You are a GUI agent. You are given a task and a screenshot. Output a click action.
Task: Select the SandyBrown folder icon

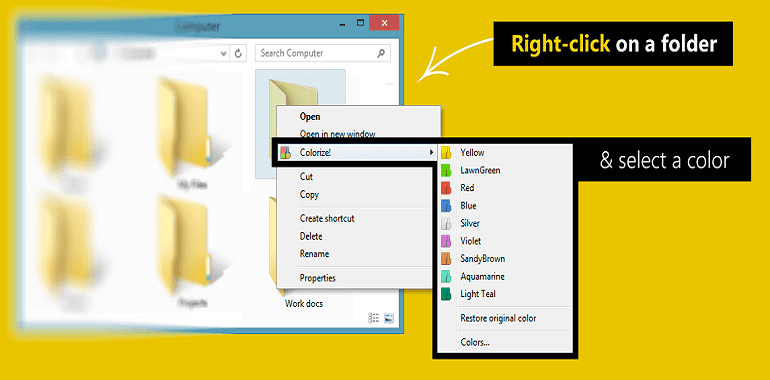click(x=446, y=259)
